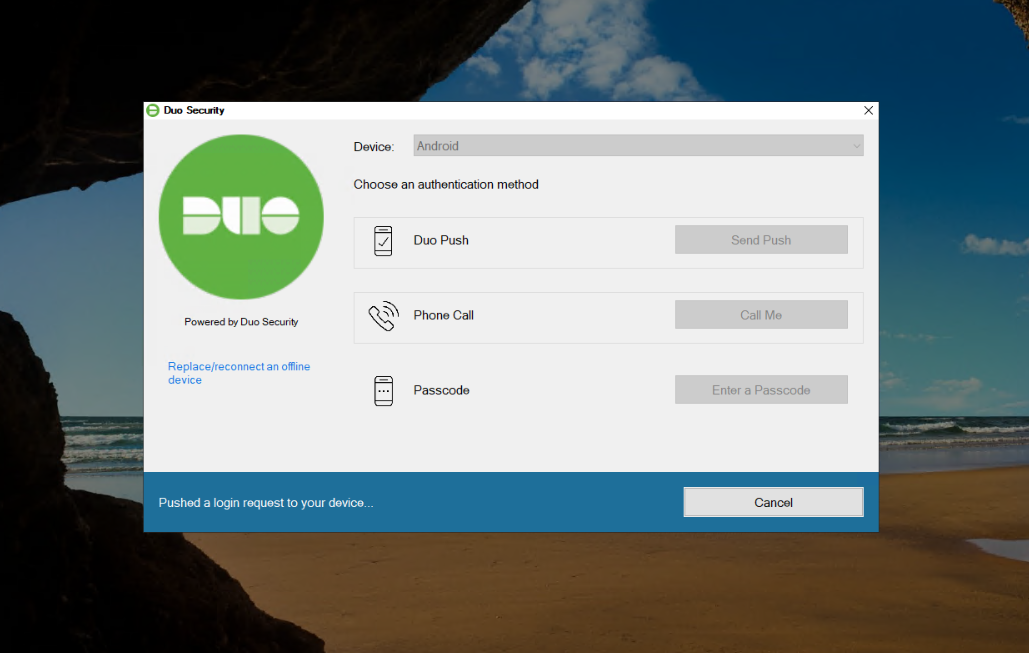Click the Choose an authentication method heading
Image resolution: width=1029 pixels, height=653 pixels.
446,185
